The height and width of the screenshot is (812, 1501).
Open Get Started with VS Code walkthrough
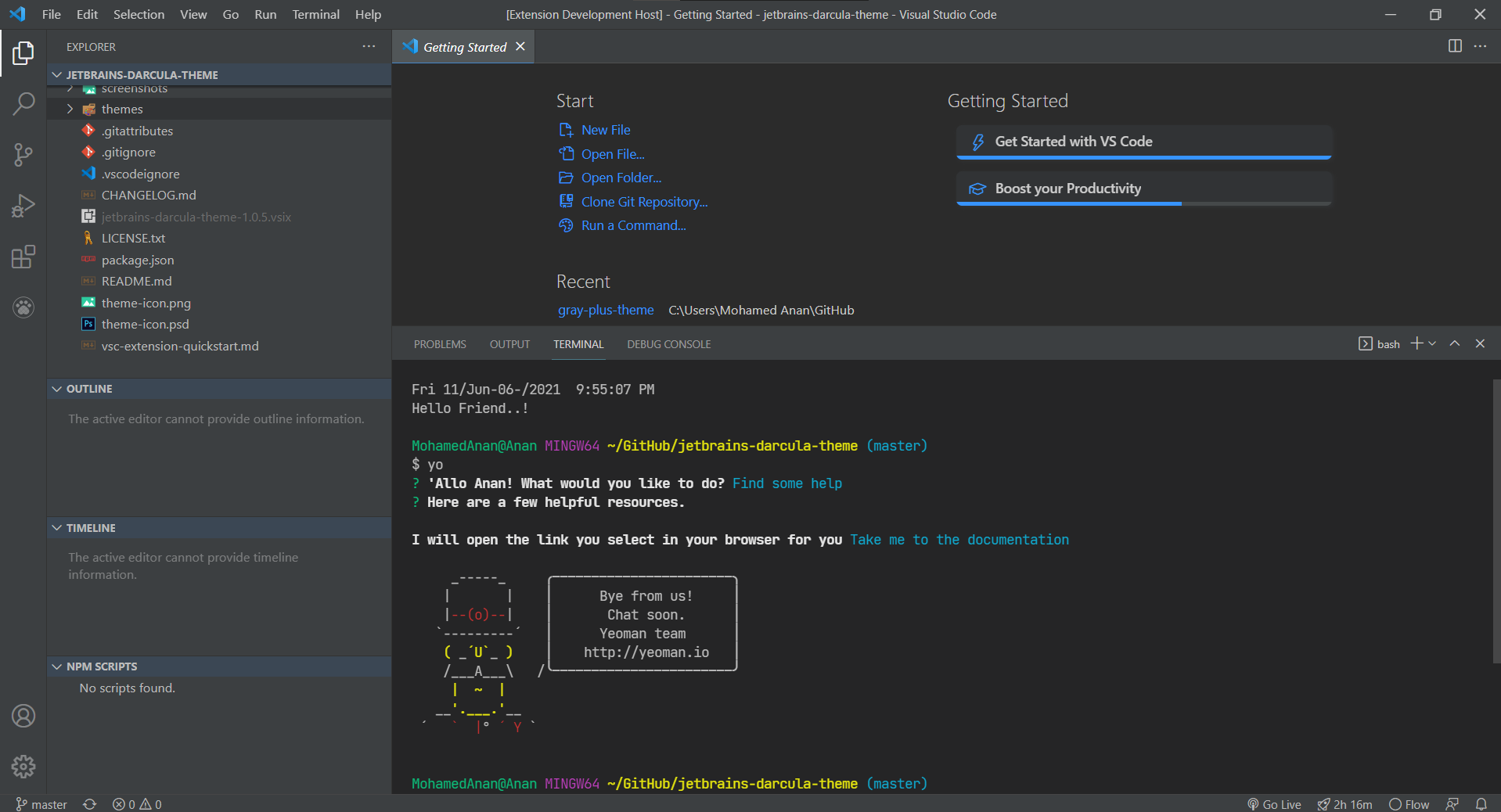click(x=1143, y=142)
